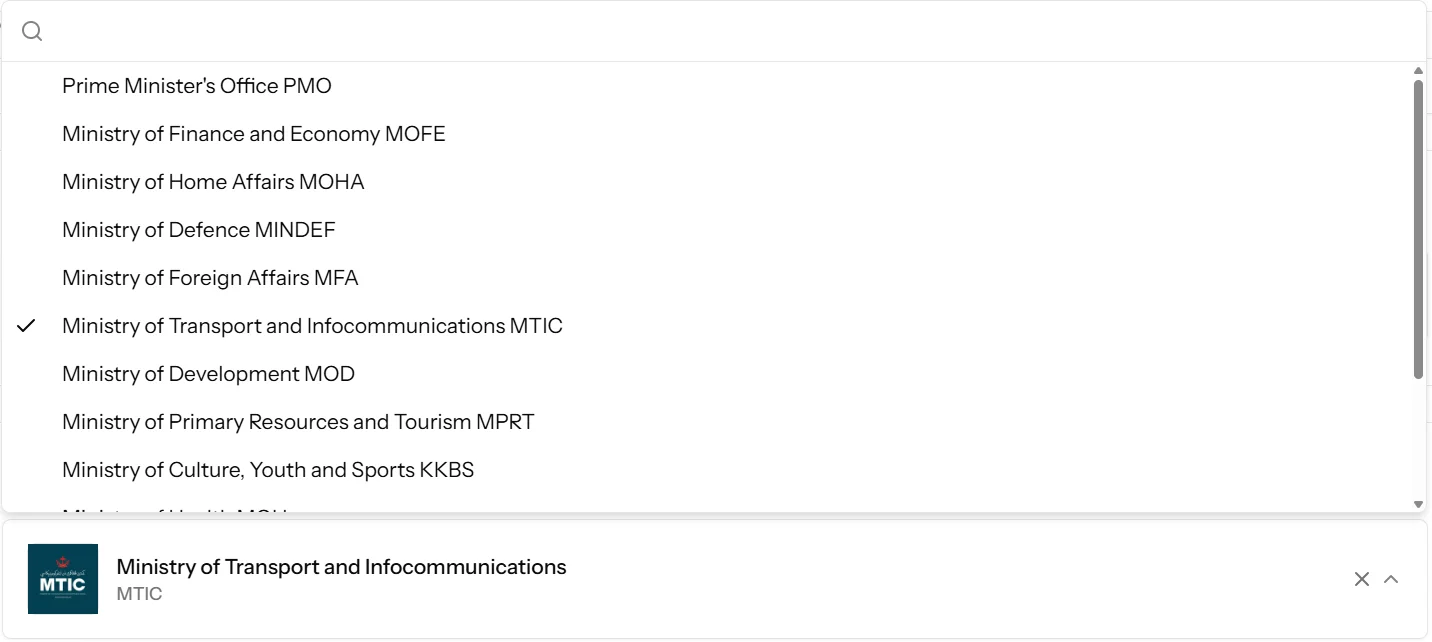Select Ministry of Home Affairs MOHA

pos(213,182)
